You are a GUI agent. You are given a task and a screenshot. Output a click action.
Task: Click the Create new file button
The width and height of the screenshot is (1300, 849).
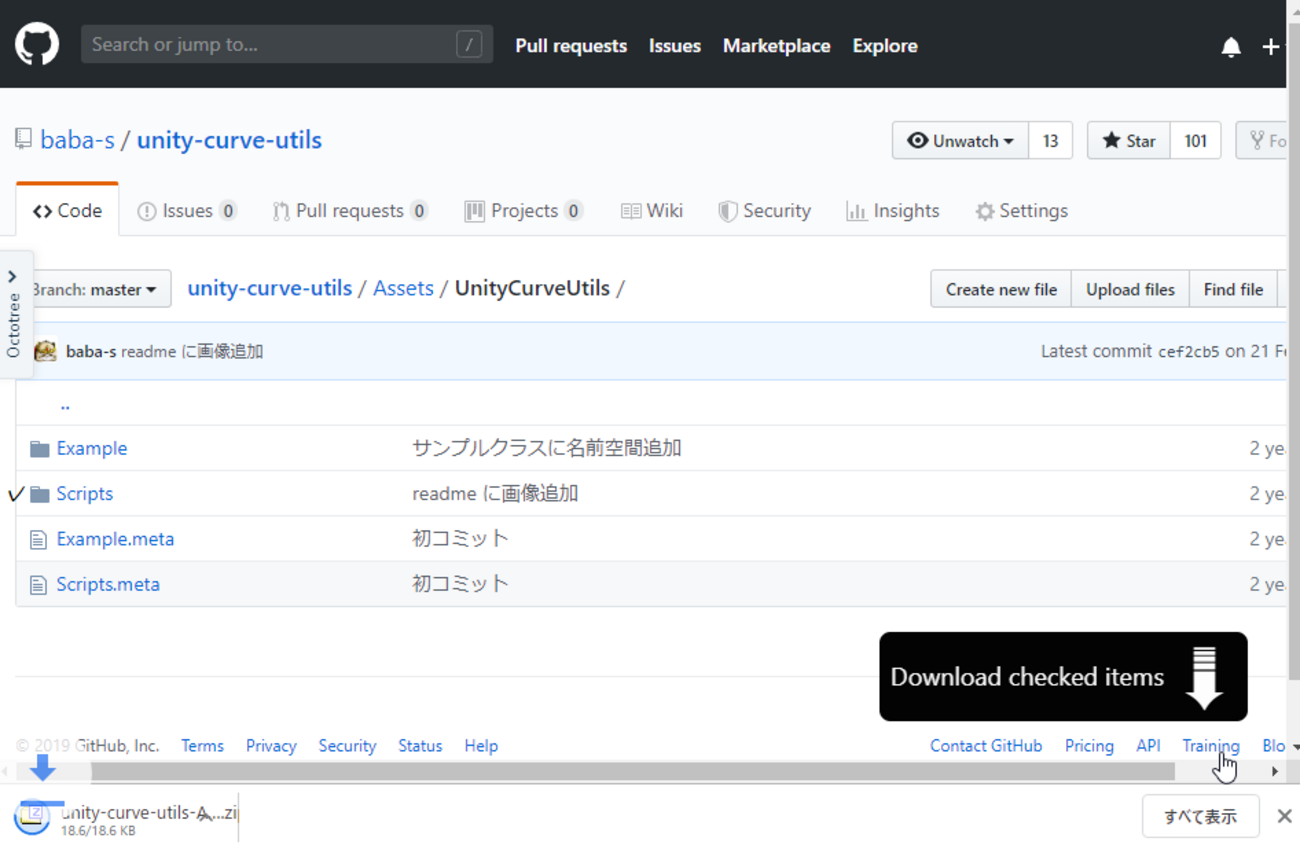(1000, 289)
